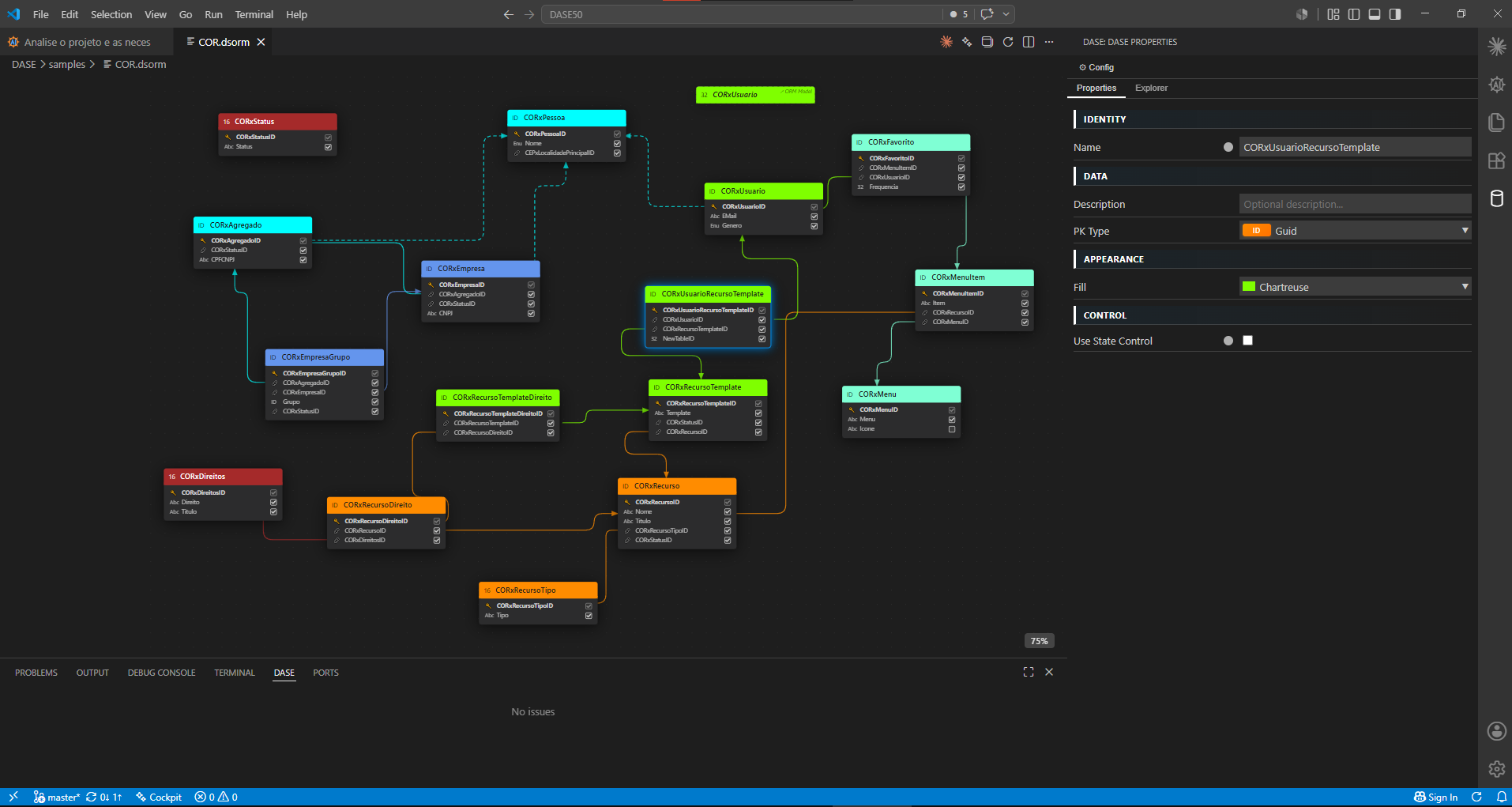The image size is (1512, 807).
Task: Open the PK Type Guid dropdown
Action: coord(1355,231)
